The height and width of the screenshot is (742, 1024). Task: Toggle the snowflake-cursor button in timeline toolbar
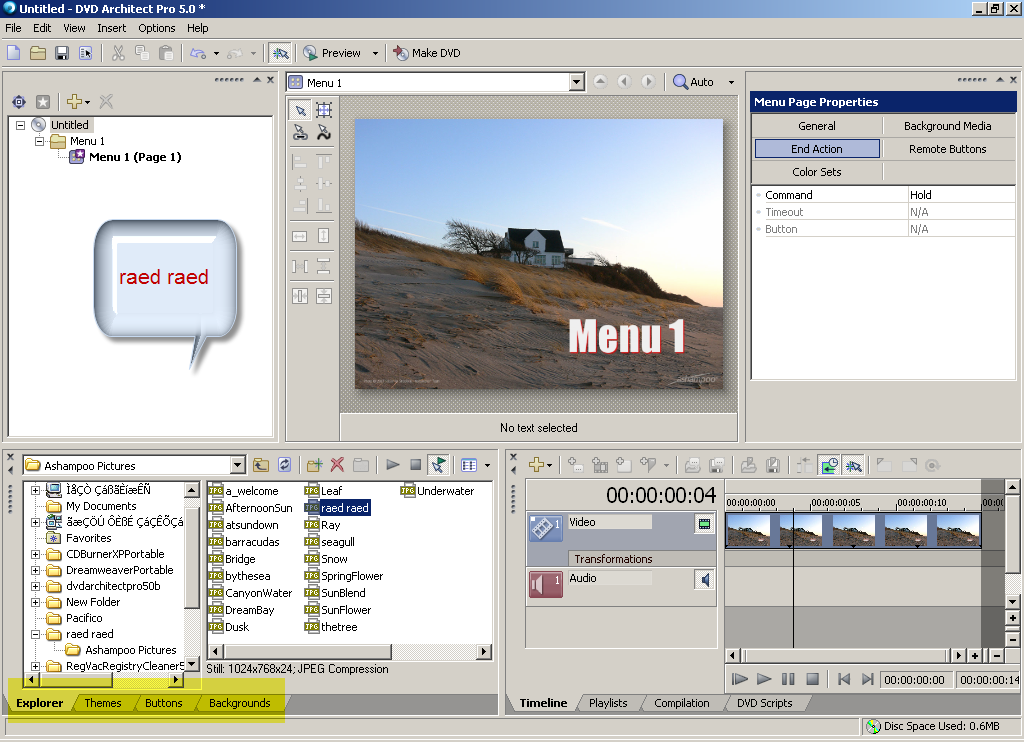point(853,465)
